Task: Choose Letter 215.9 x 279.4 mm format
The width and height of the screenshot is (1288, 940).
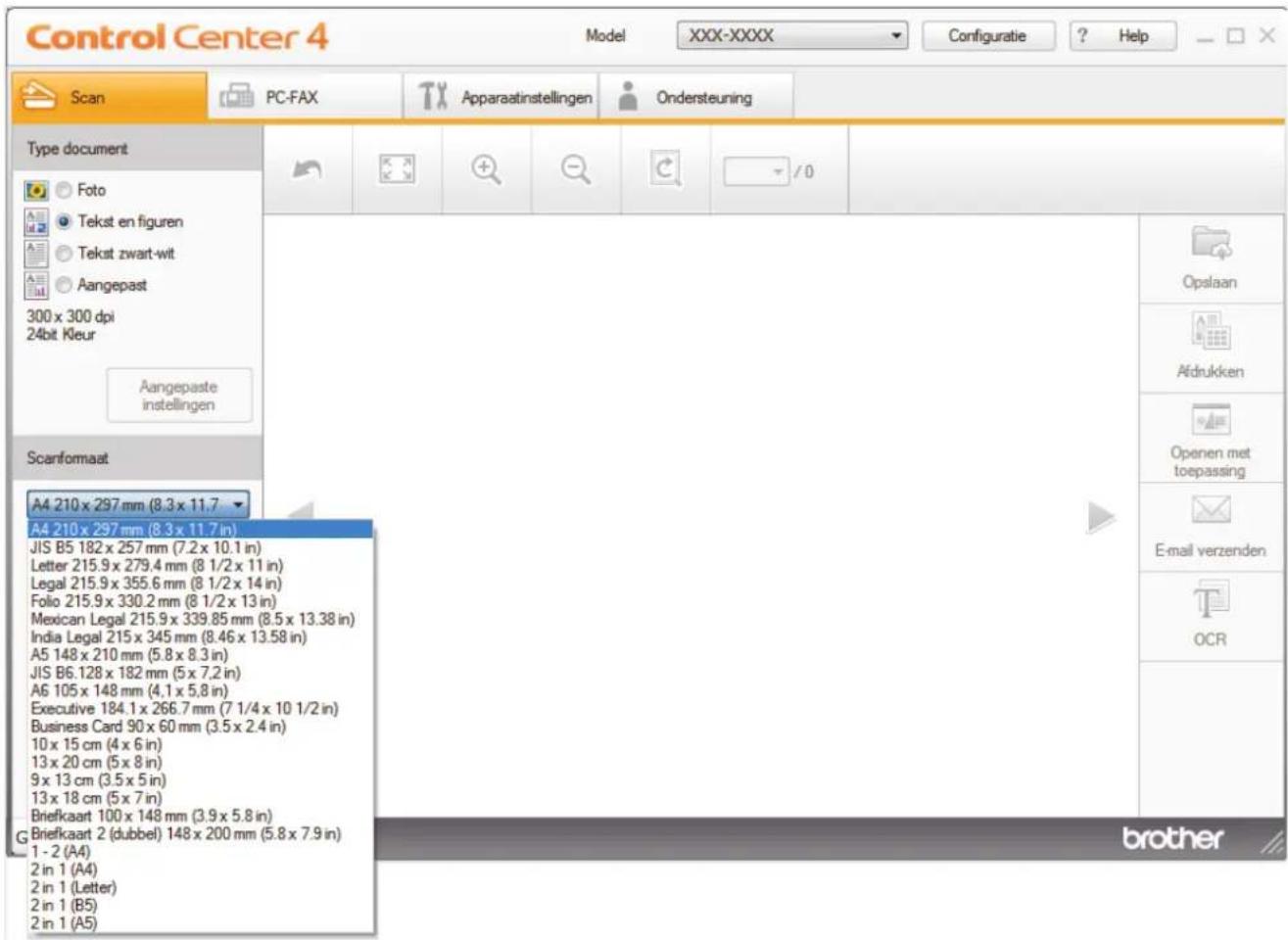Action: (x=201, y=565)
